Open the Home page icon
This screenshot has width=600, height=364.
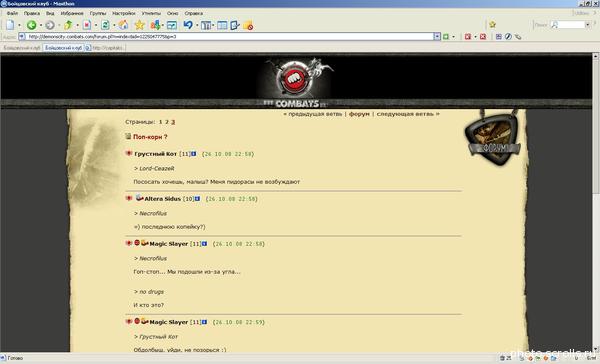pos(123,25)
